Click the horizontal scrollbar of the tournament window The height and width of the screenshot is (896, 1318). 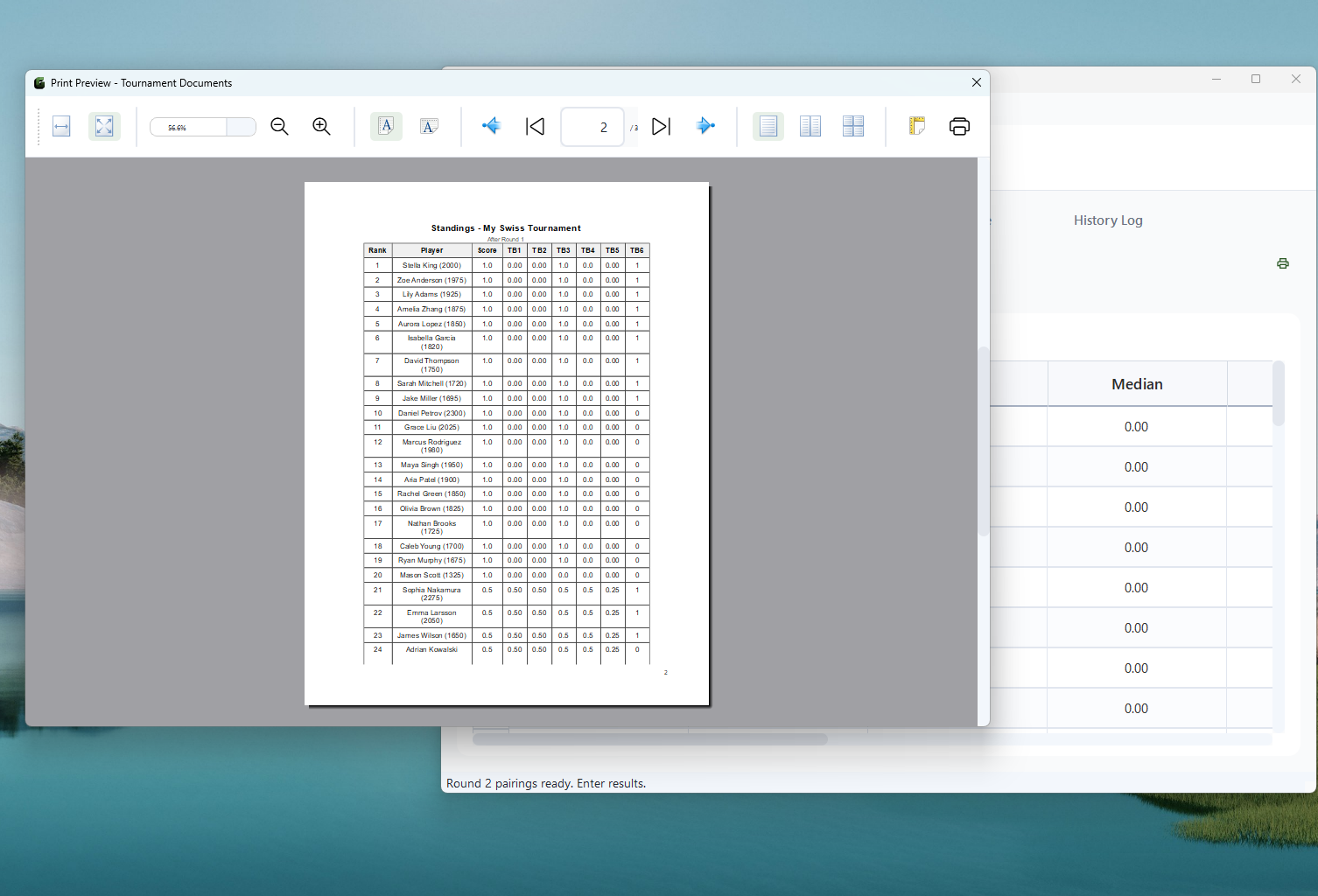tap(649, 738)
